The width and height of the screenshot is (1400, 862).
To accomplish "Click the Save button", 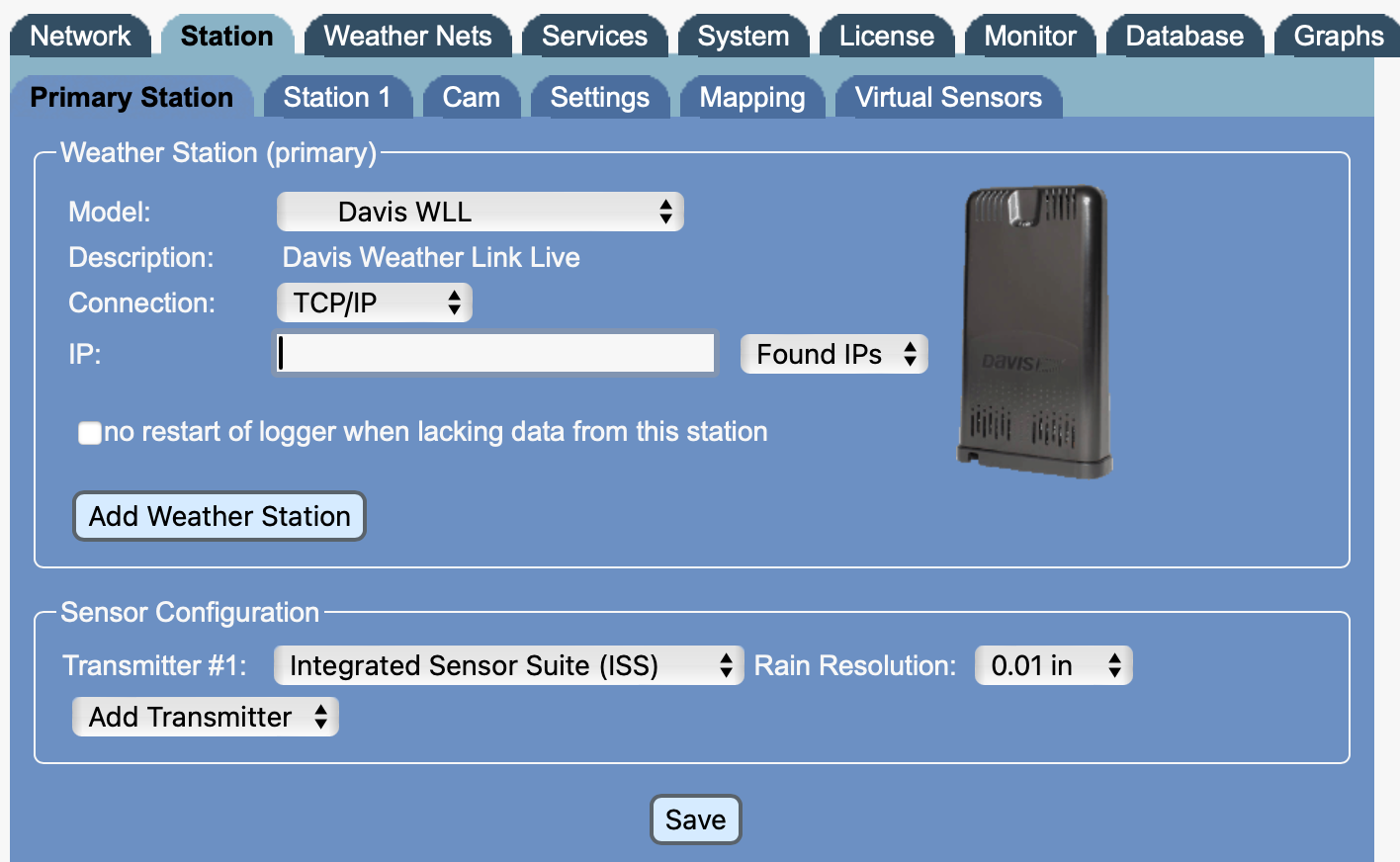I will coord(696,819).
